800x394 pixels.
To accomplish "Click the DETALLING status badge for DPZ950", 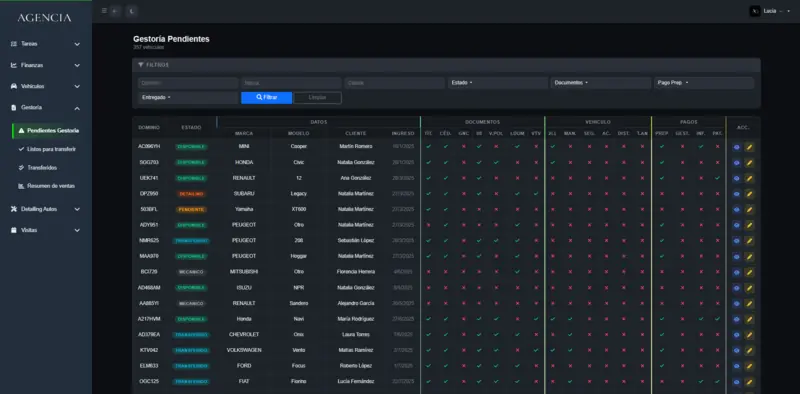I will pos(191,194).
